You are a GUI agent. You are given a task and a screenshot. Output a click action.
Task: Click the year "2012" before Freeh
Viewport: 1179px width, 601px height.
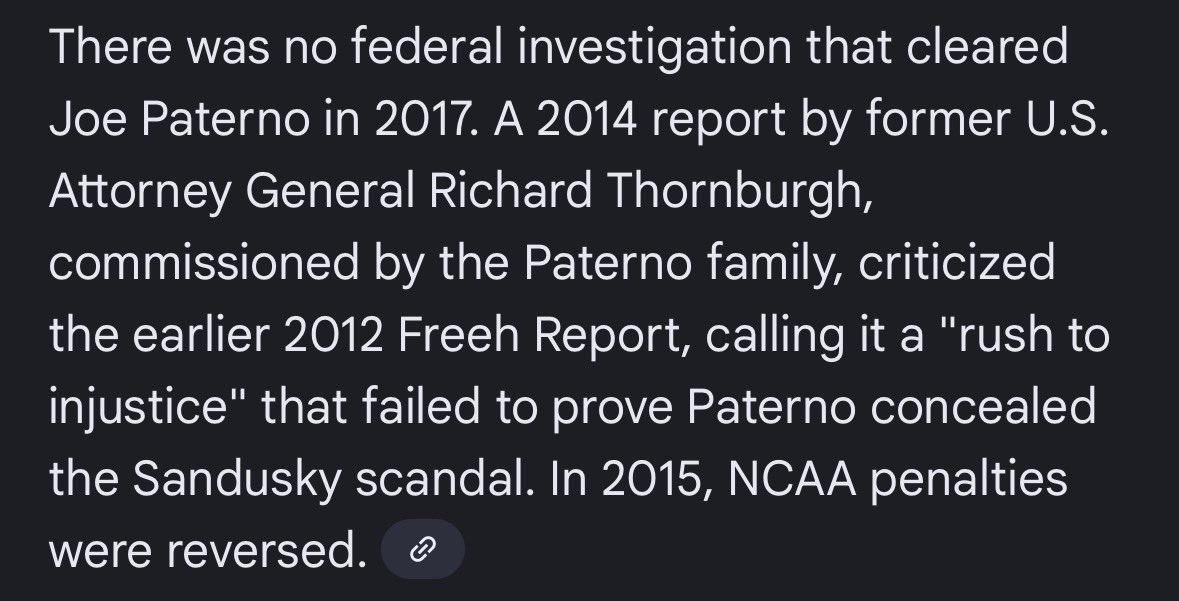[x=333, y=334]
